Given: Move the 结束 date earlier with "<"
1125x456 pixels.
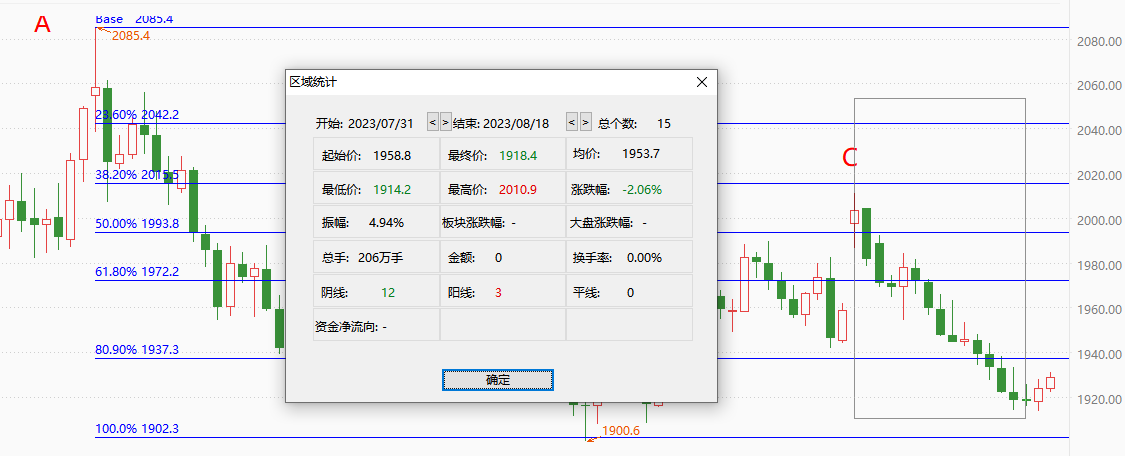Looking at the screenshot, I should [x=573, y=123].
